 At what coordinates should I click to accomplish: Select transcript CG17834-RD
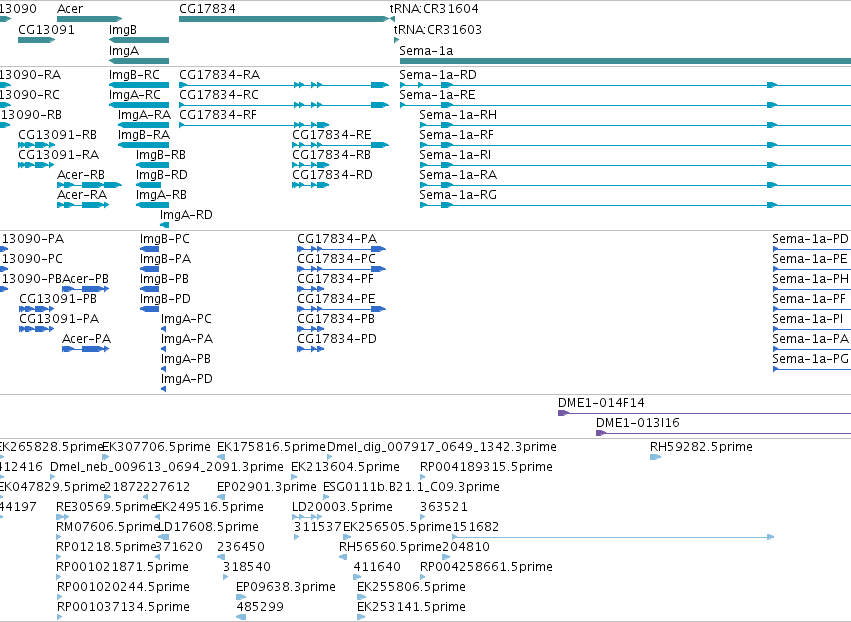[x=310, y=185]
